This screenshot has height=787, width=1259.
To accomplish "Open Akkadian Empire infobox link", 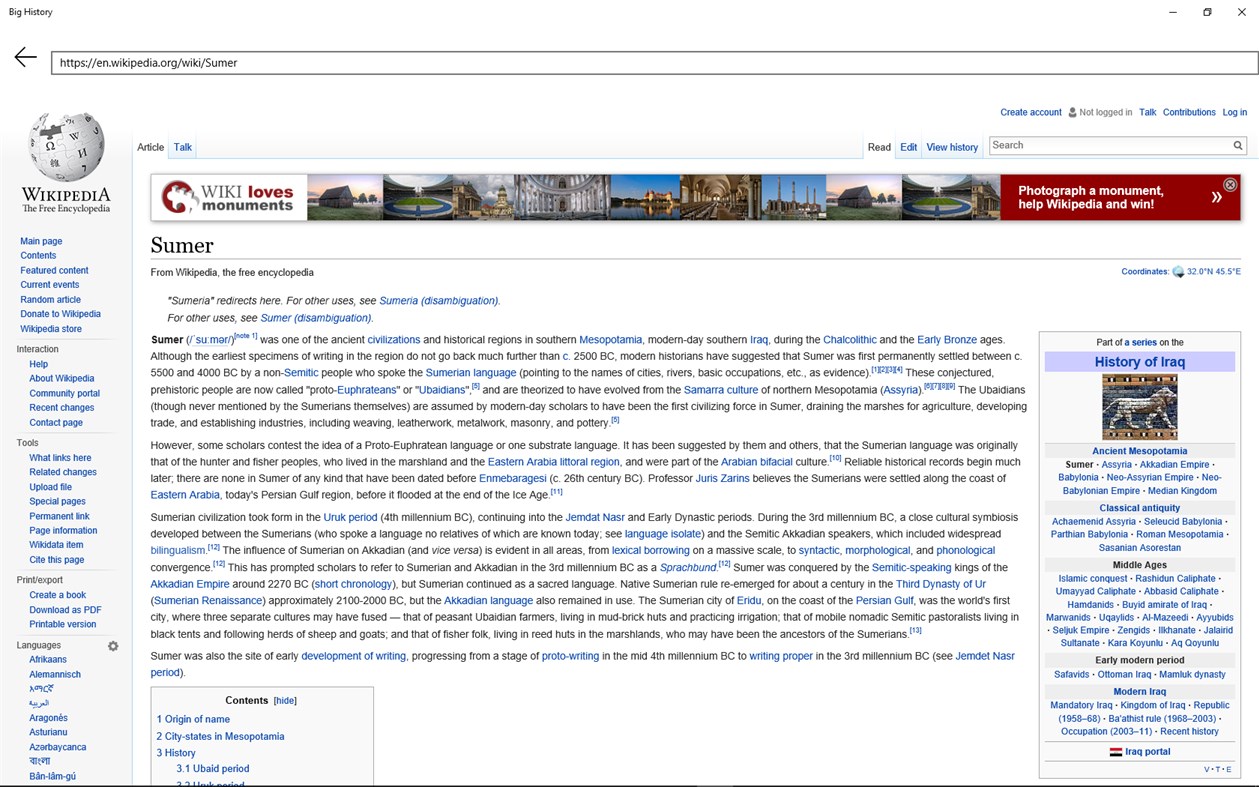I will click(1175, 465).
